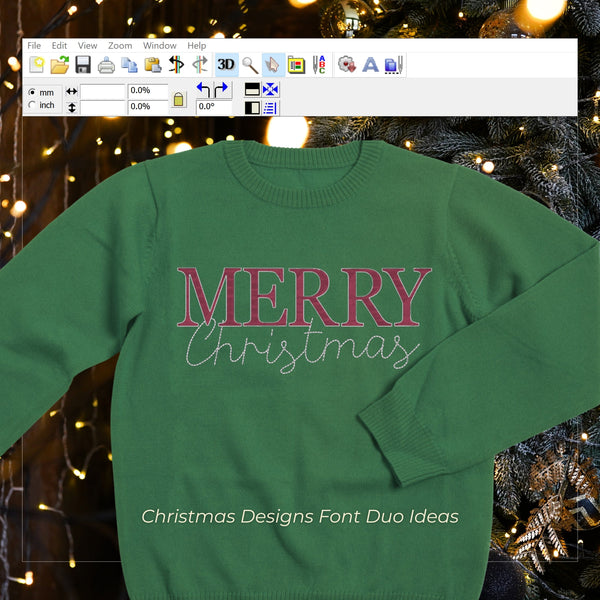This screenshot has height=600, width=600.
Task: Click the open folder icon
Action: pyautogui.click(x=60, y=65)
